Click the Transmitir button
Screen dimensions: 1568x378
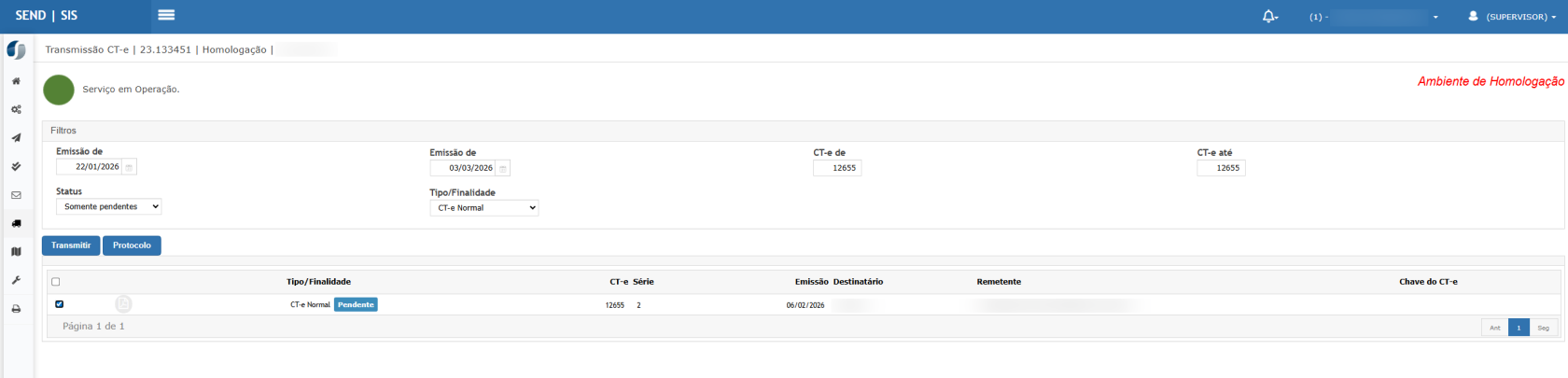tap(71, 245)
